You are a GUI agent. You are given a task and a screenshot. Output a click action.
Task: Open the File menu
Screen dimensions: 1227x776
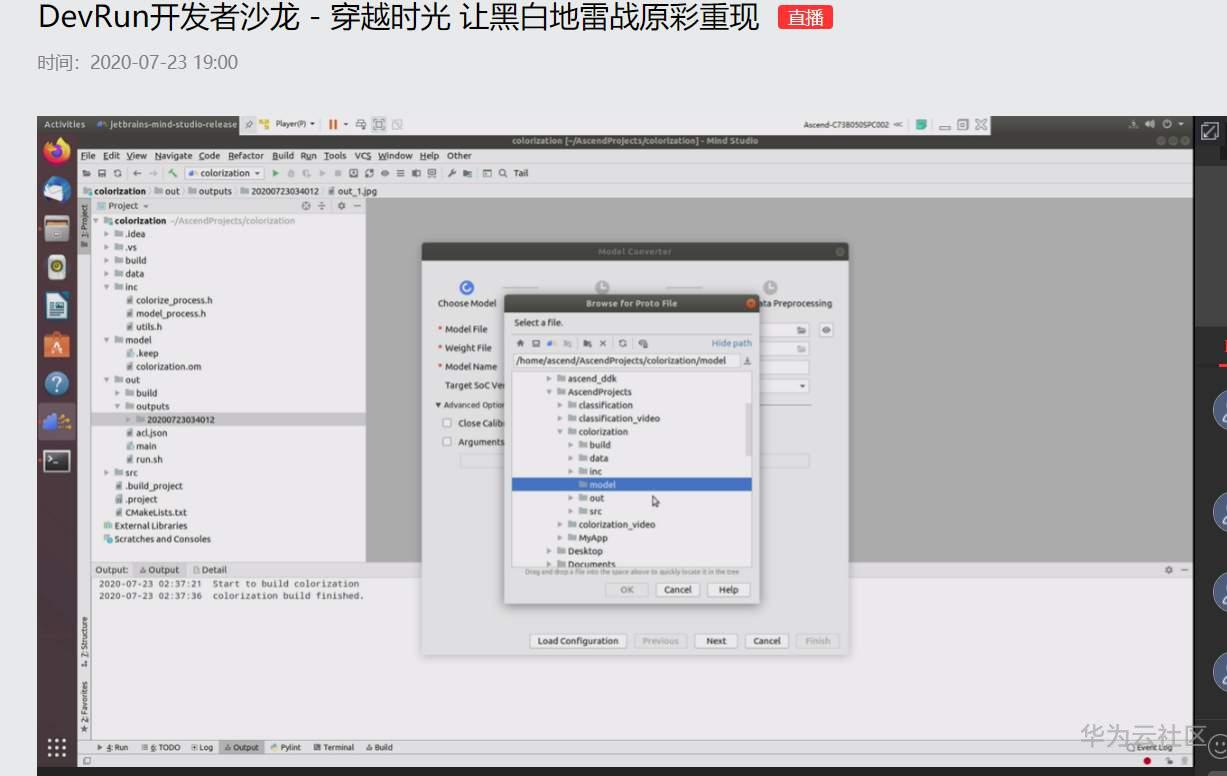(88, 156)
